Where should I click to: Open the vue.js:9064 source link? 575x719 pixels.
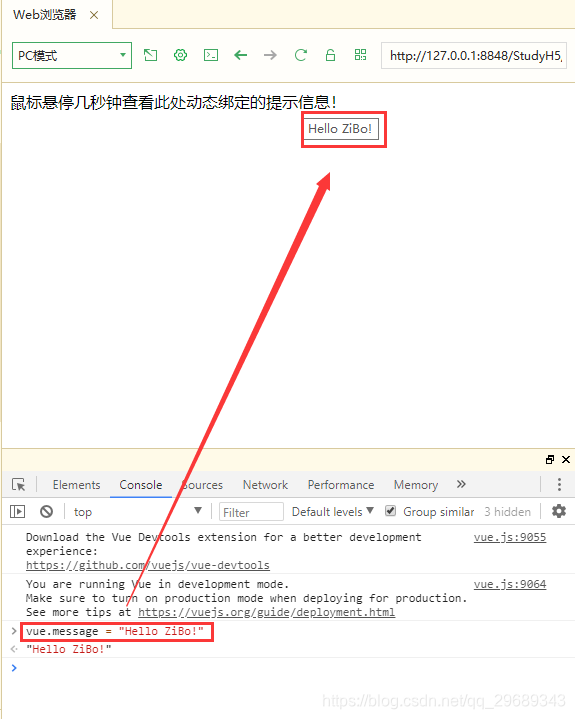click(510, 584)
